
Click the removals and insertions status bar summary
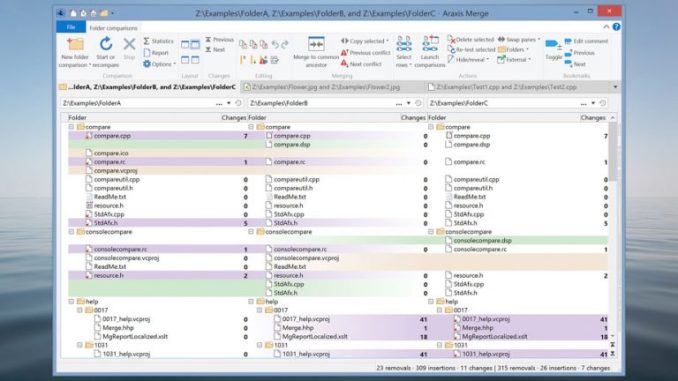[x=493, y=368]
